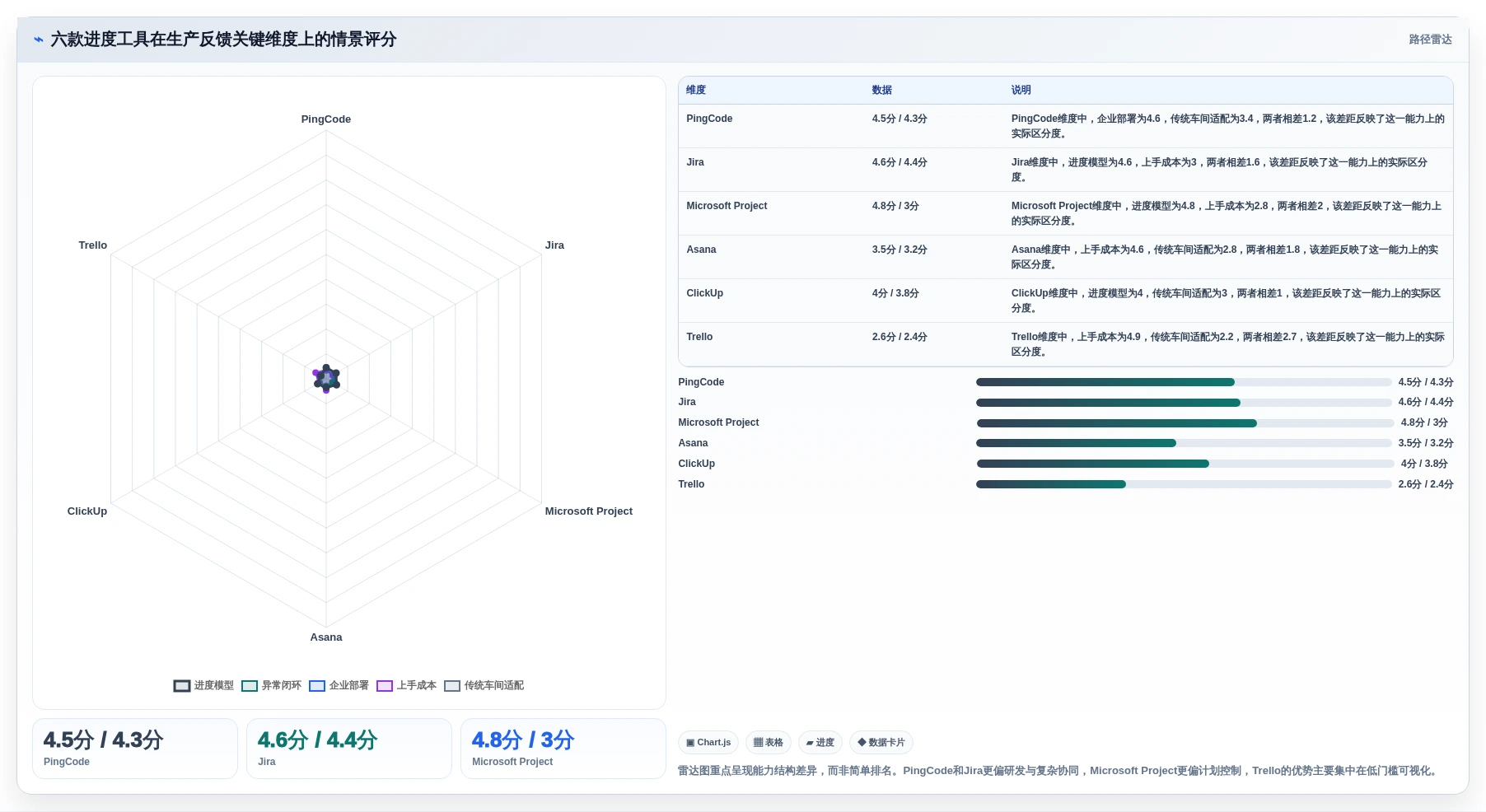Click the footer summary text starting with 雷达图重点
This screenshot has height=812, width=1486.
1059,771
